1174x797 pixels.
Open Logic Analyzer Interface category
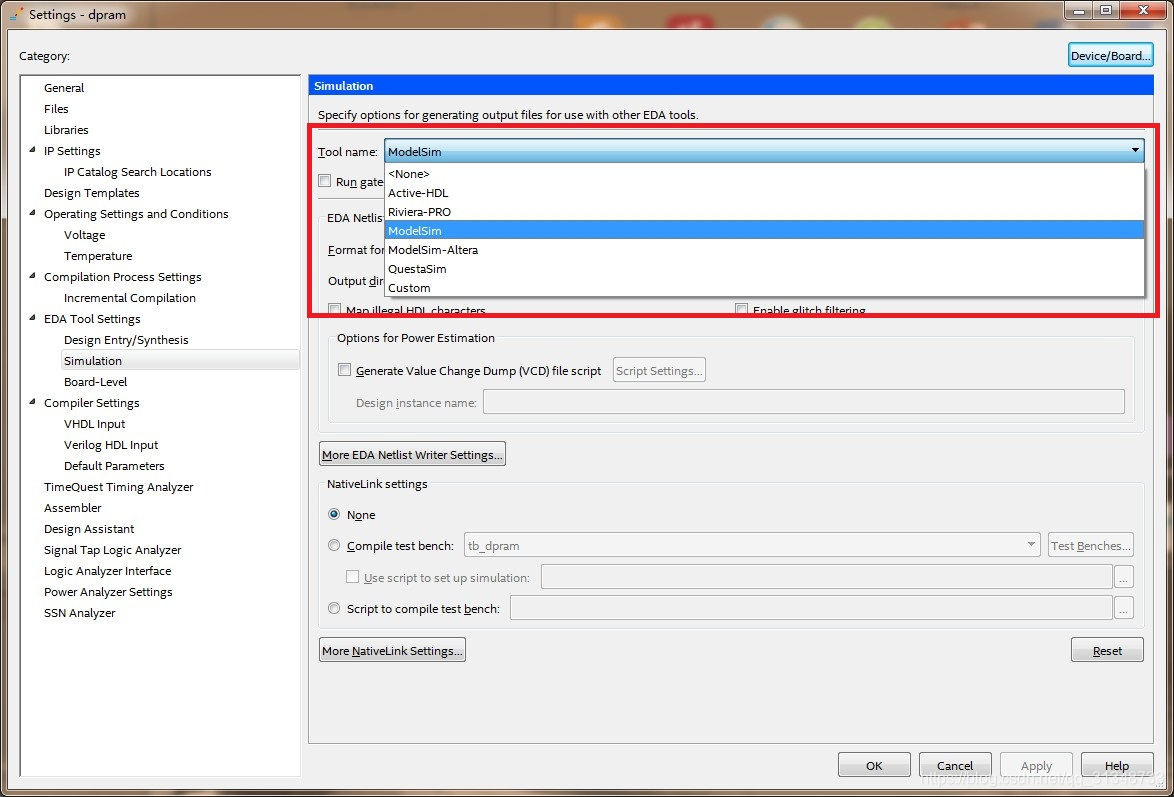click(107, 570)
